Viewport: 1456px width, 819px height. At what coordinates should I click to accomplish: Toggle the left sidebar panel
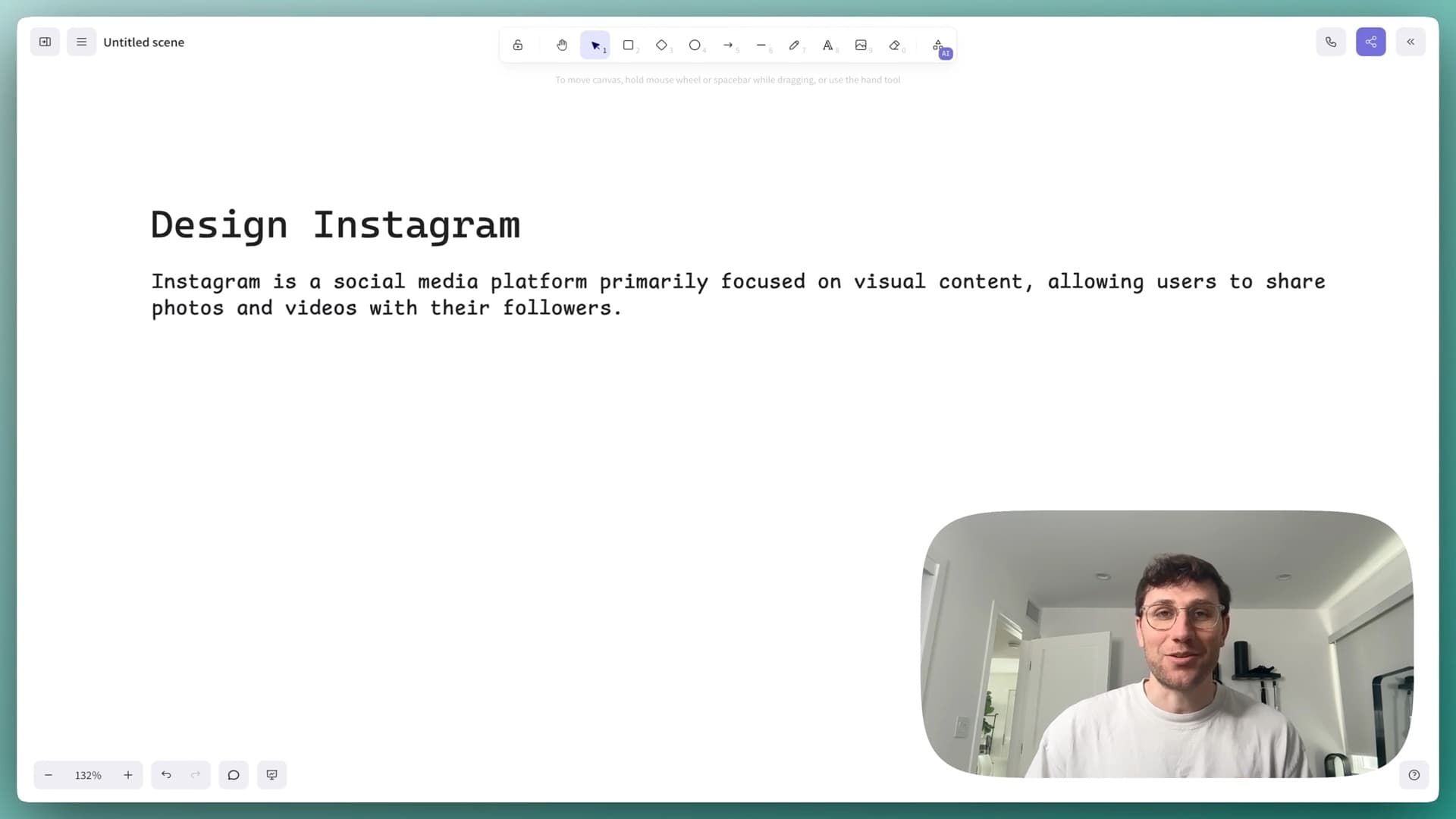pos(45,42)
